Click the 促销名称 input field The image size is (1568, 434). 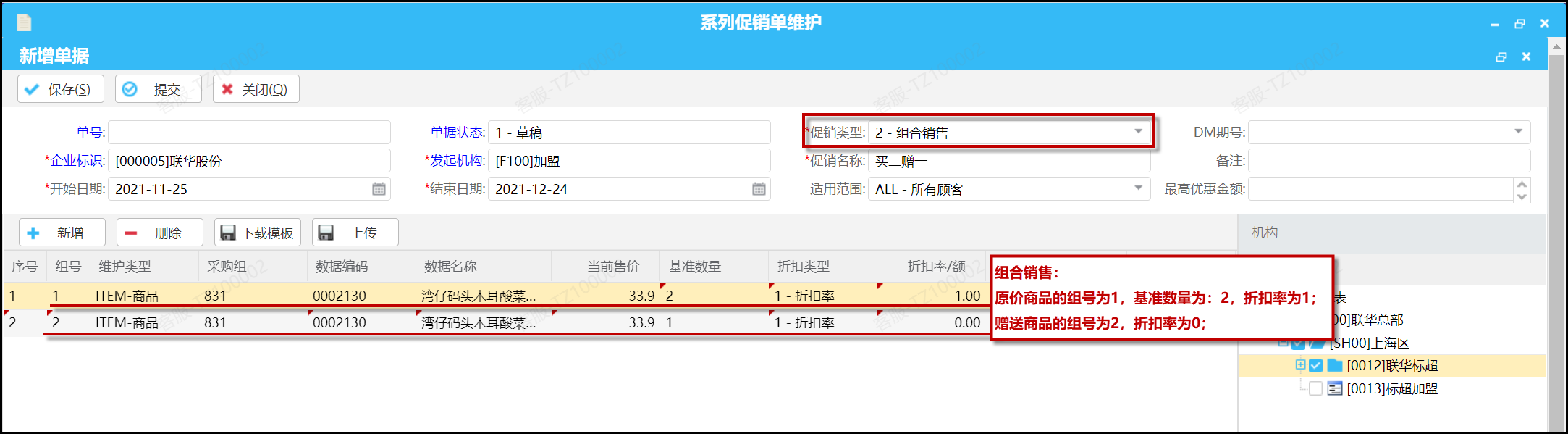click(x=1008, y=161)
